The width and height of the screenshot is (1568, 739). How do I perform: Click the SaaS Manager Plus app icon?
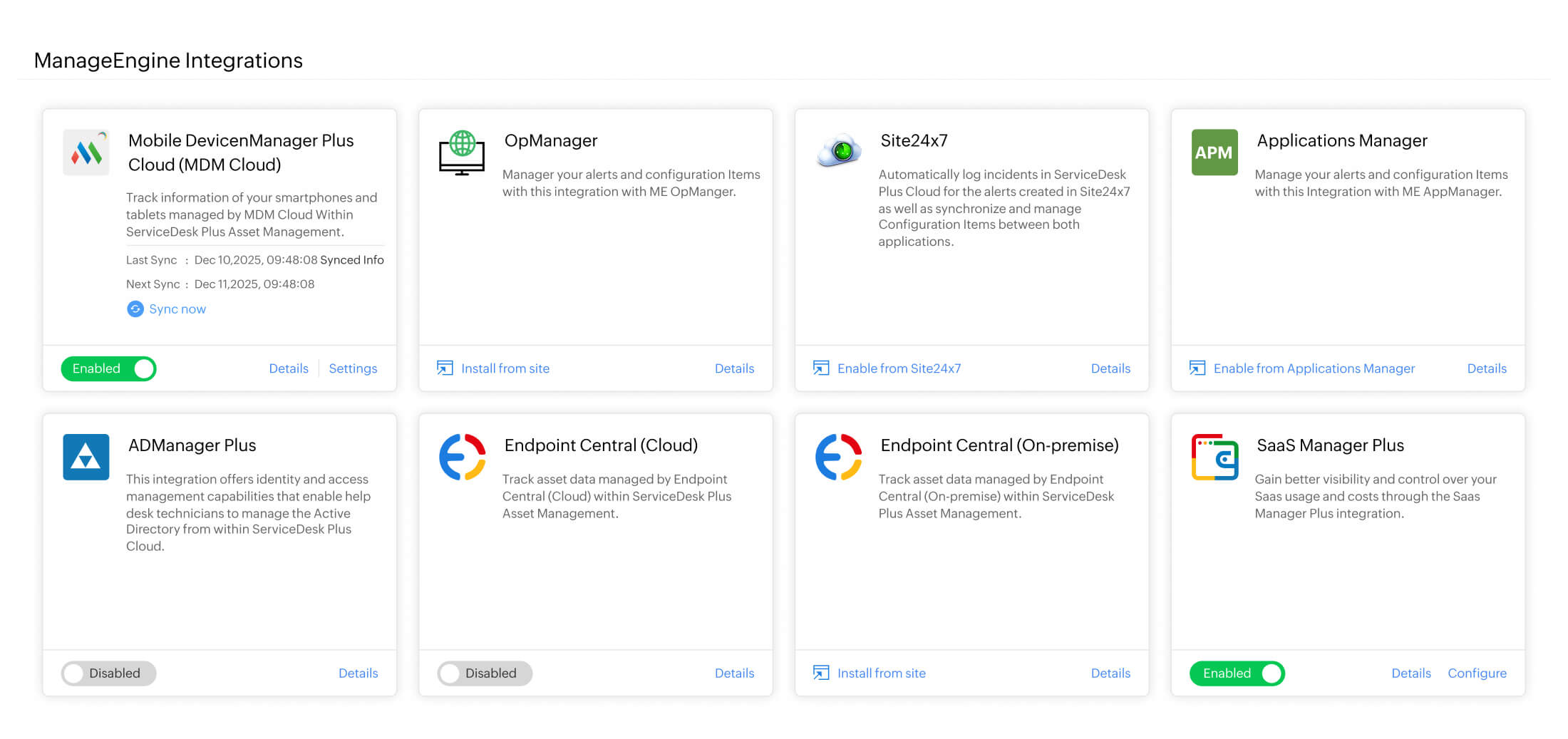point(1214,457)
